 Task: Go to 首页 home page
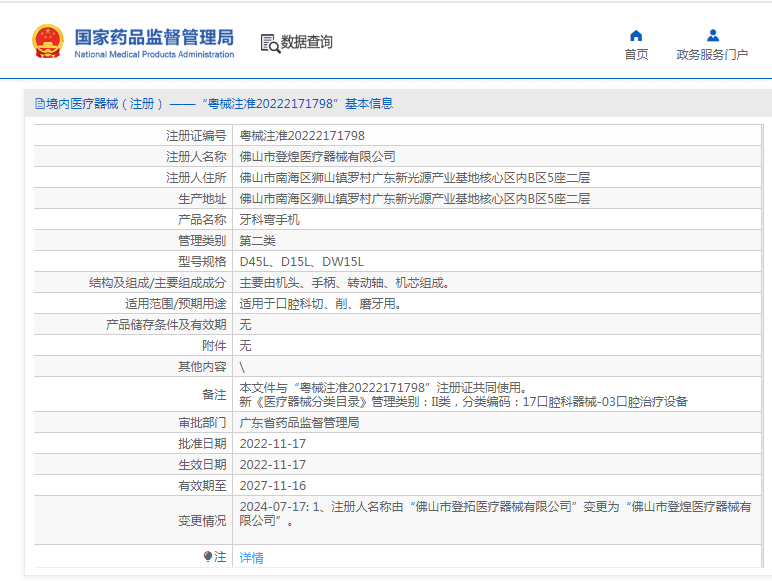(x=636, y=54)
